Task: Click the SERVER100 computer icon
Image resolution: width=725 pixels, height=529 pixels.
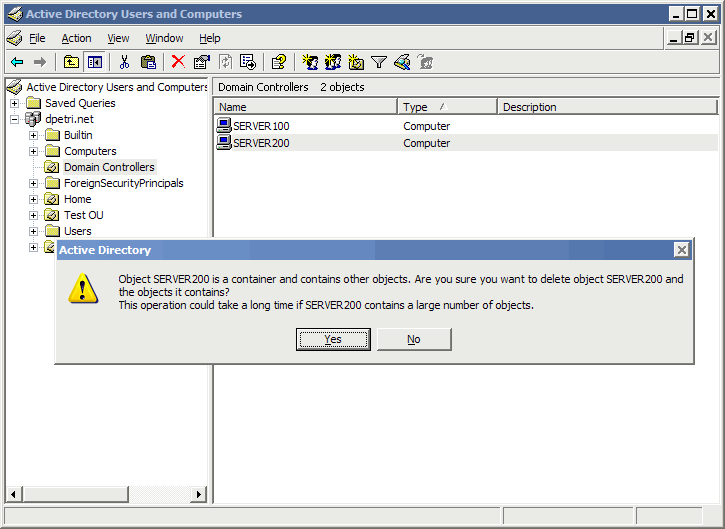Action: click(x=224, y=125)
